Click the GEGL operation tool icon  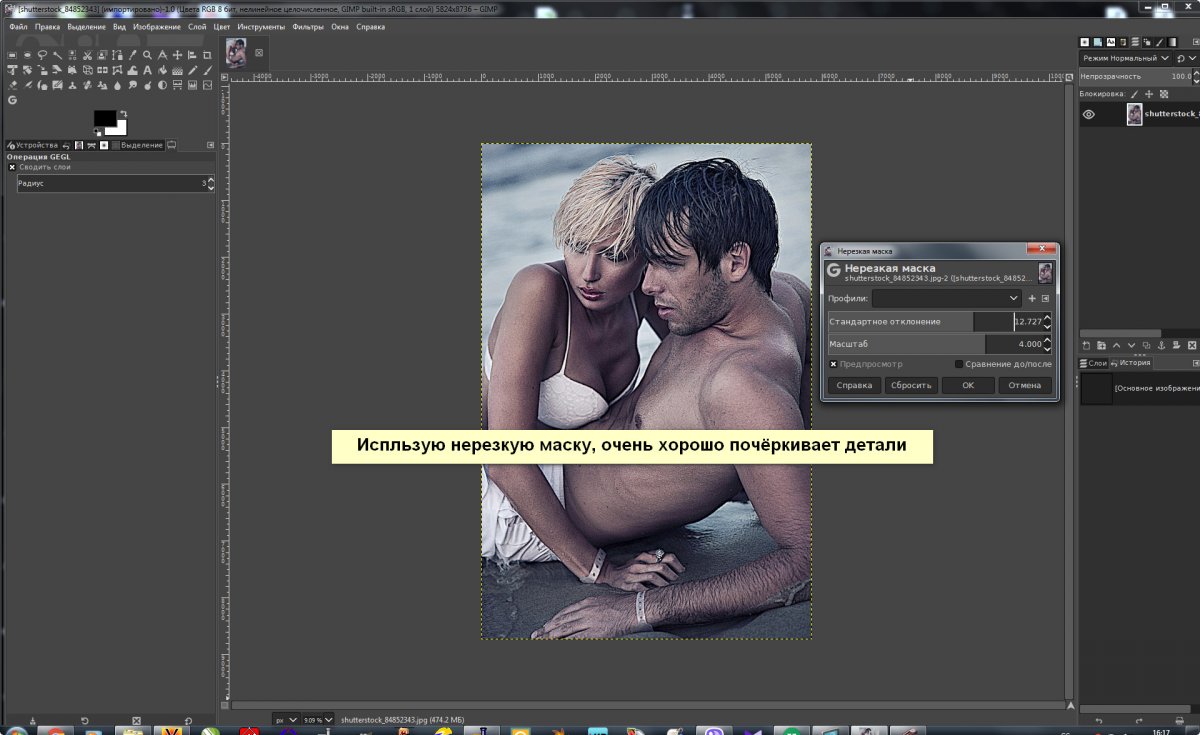pyautogui.click(x=12, y=100)
